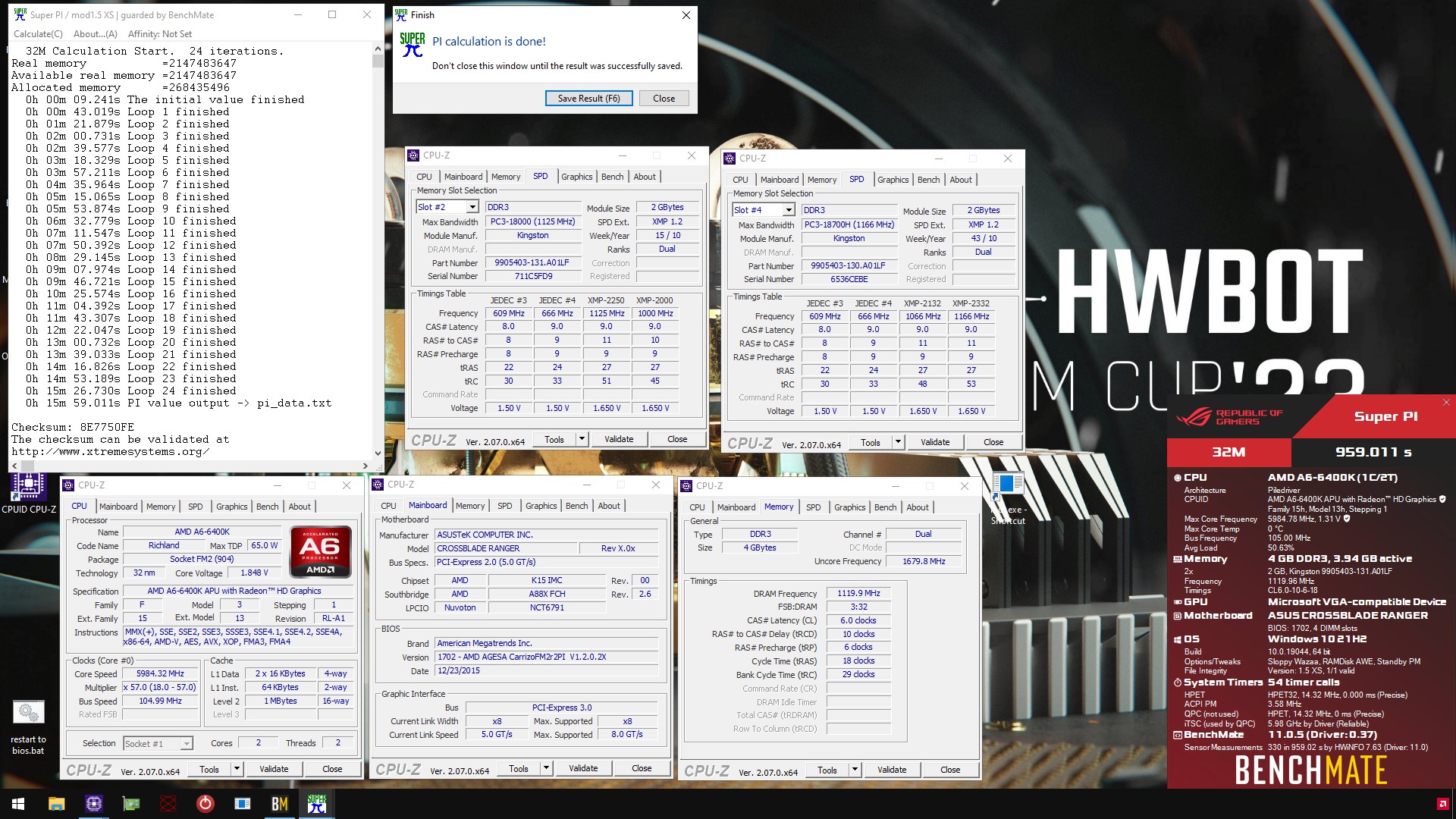Click the red power button taskbar icon
Screen dimensions: 1456x819
pyautogui.click(x=205, y=804)
